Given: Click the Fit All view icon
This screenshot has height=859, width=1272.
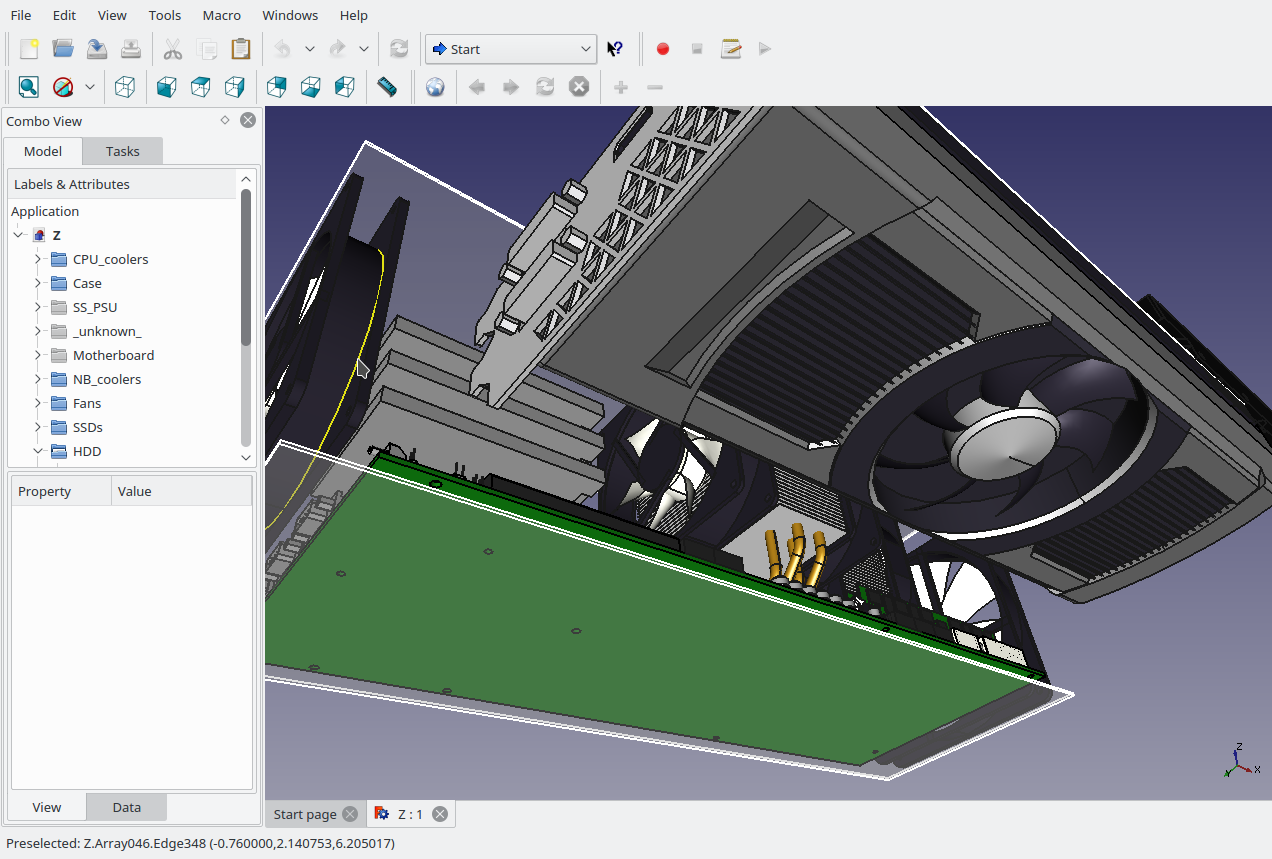Looking at the screenshot, I should (28, 87).
